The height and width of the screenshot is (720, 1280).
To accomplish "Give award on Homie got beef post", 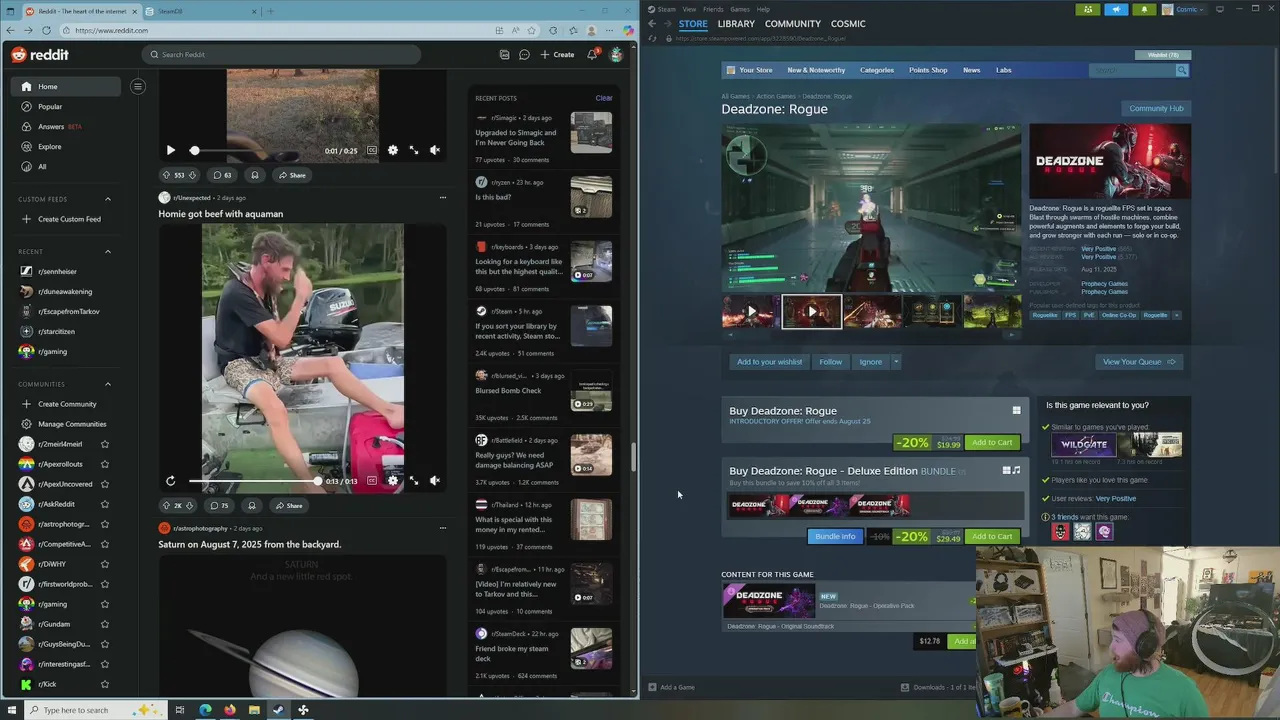I will pos(252,505).
